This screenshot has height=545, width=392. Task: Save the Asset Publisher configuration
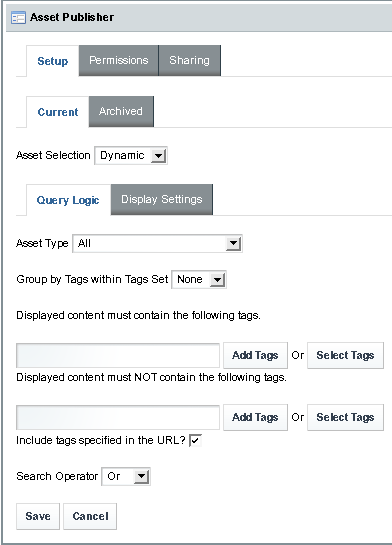pos(38,516)
